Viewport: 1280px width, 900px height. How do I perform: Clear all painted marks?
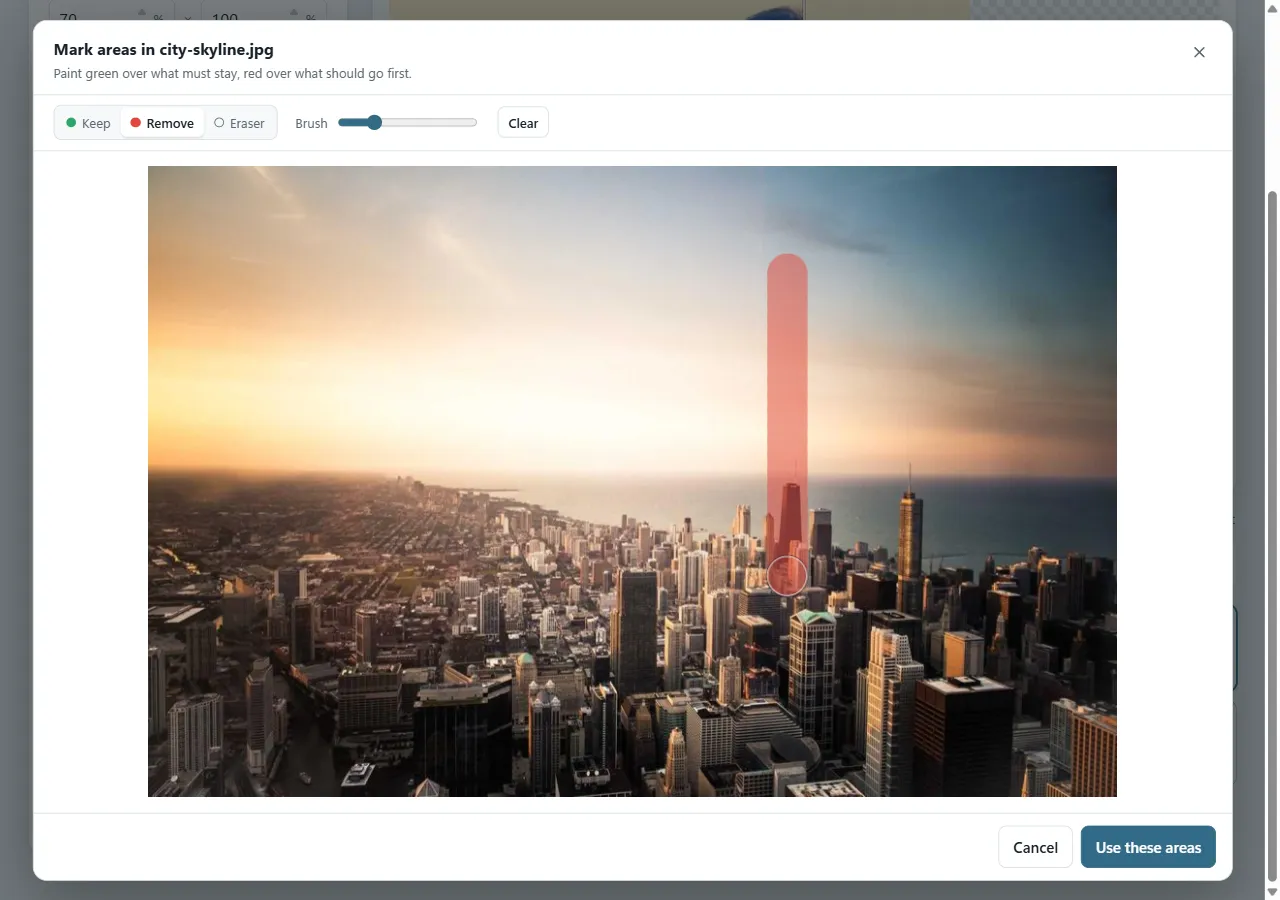click(x=523, y=123)
